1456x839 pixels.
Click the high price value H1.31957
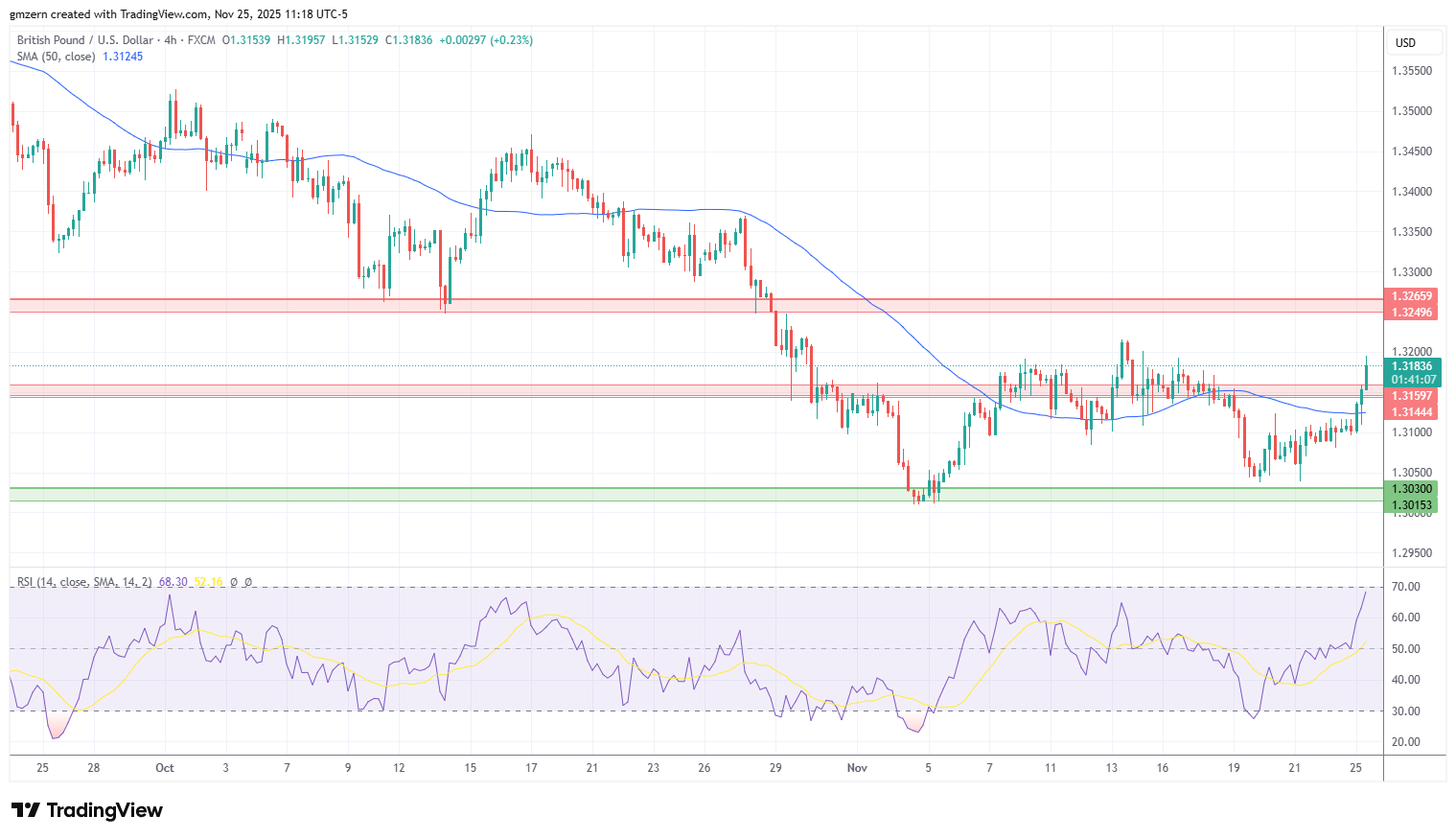[301, 40]
